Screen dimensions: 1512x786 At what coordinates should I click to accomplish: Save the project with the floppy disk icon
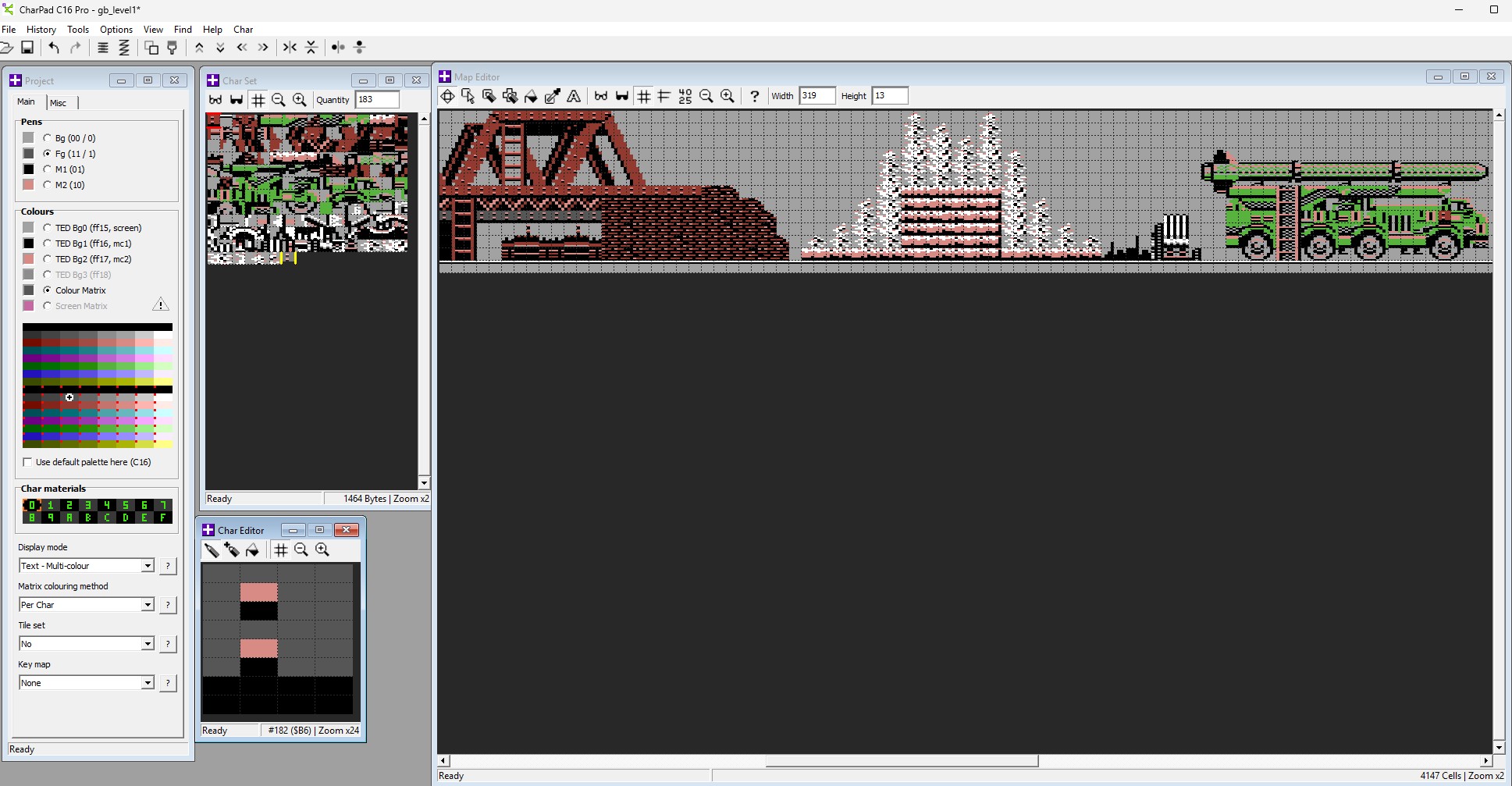[27, 48]
